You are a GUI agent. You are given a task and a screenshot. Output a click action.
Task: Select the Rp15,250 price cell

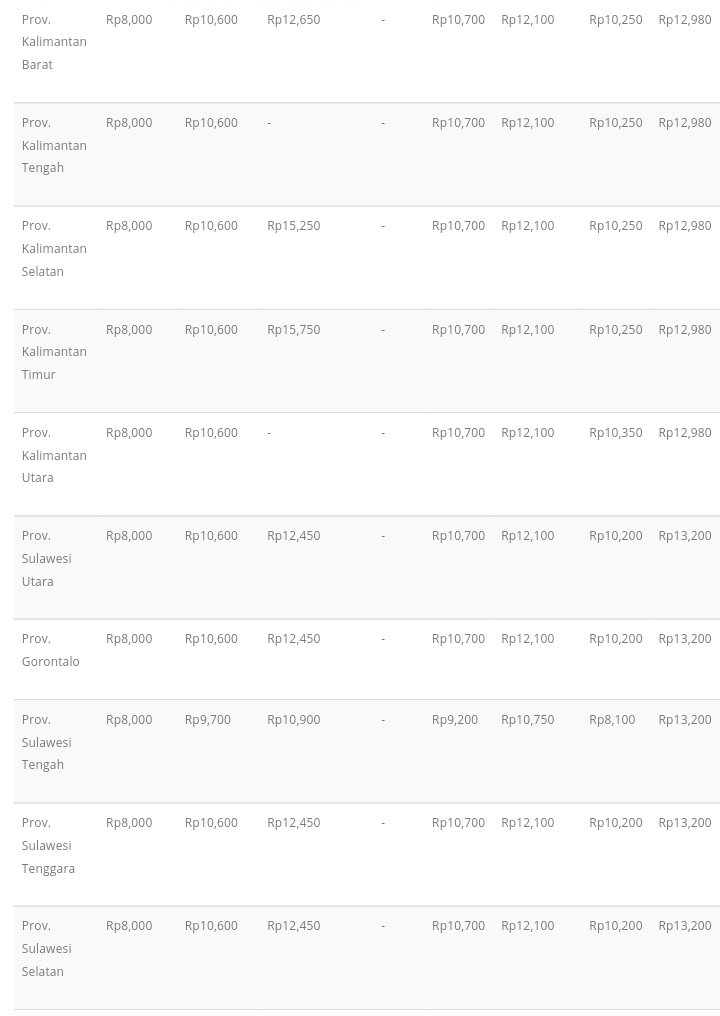pyautogui.click(x=293, y=226)
